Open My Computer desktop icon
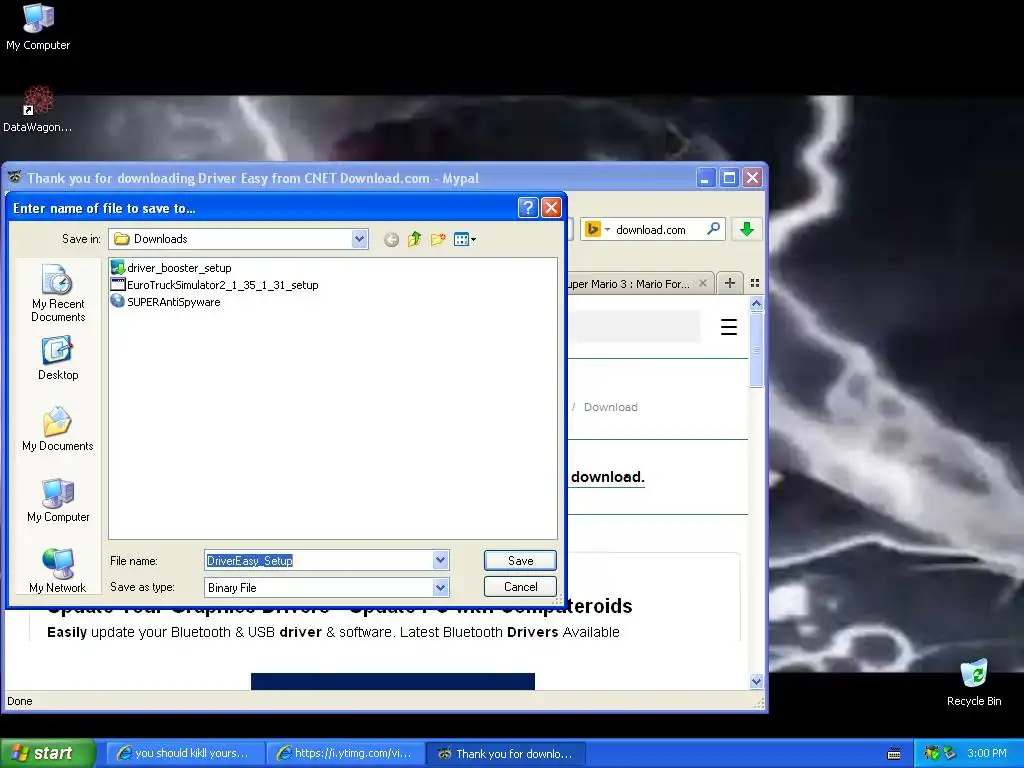The image size is (1024, 768). [x=38, y=26]
